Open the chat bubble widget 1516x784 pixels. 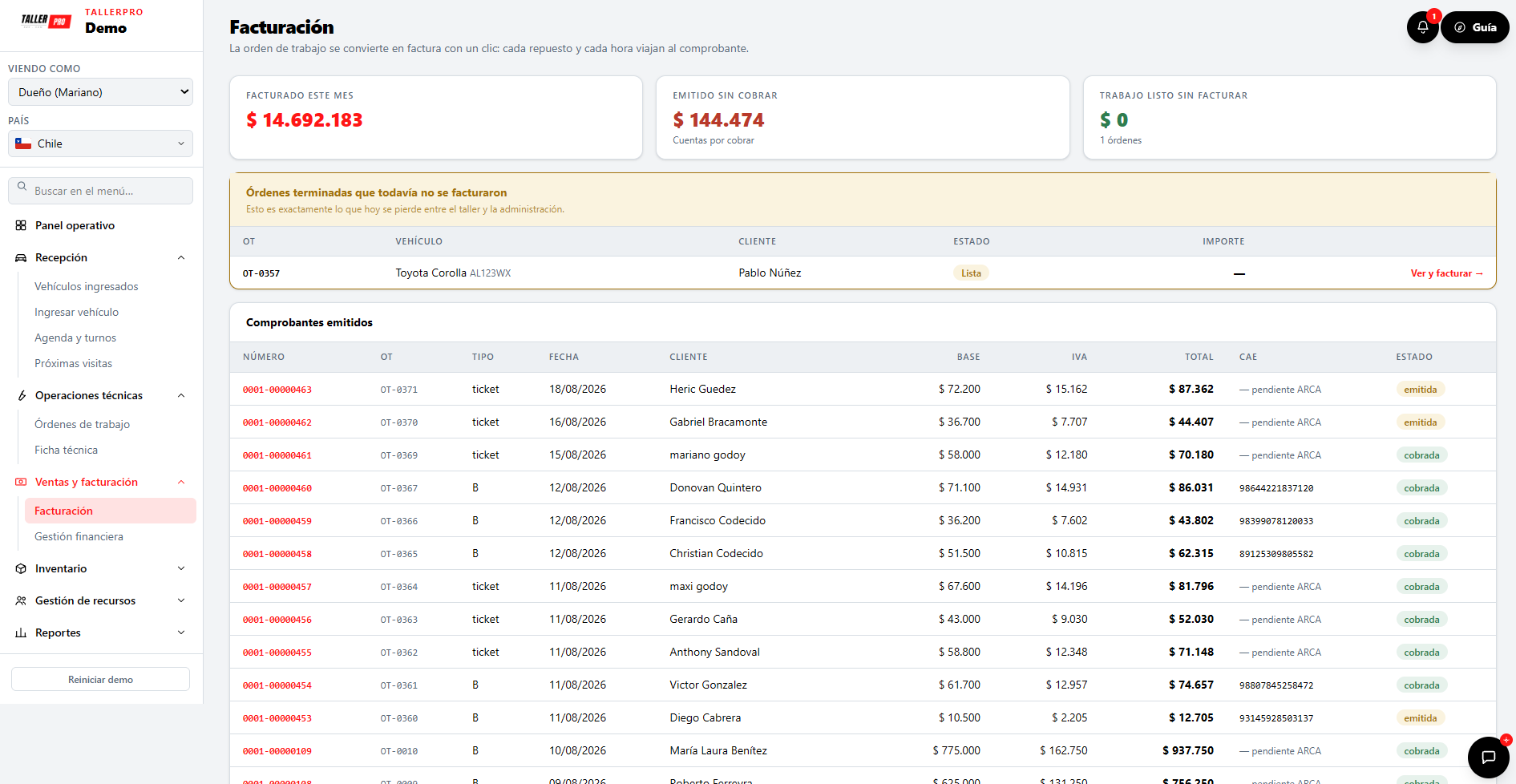click(x=1489, y=758)
